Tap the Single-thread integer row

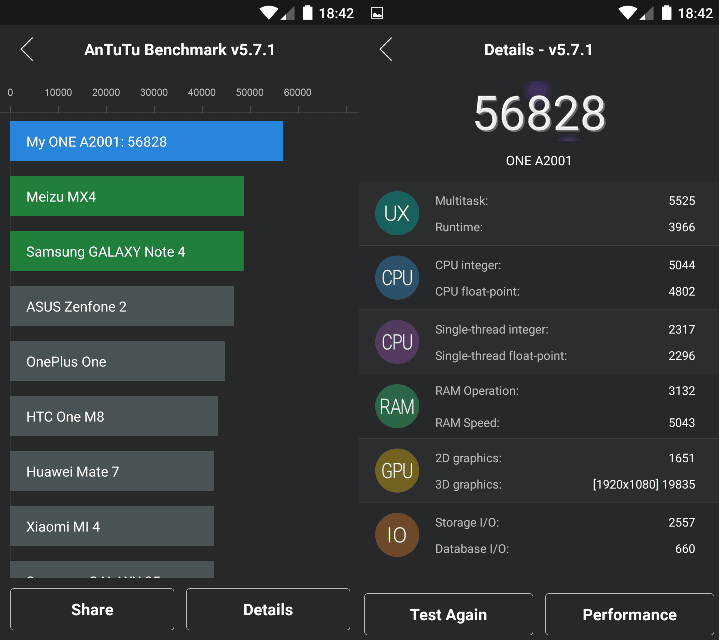pyautogui.click(x=565, y=330)
